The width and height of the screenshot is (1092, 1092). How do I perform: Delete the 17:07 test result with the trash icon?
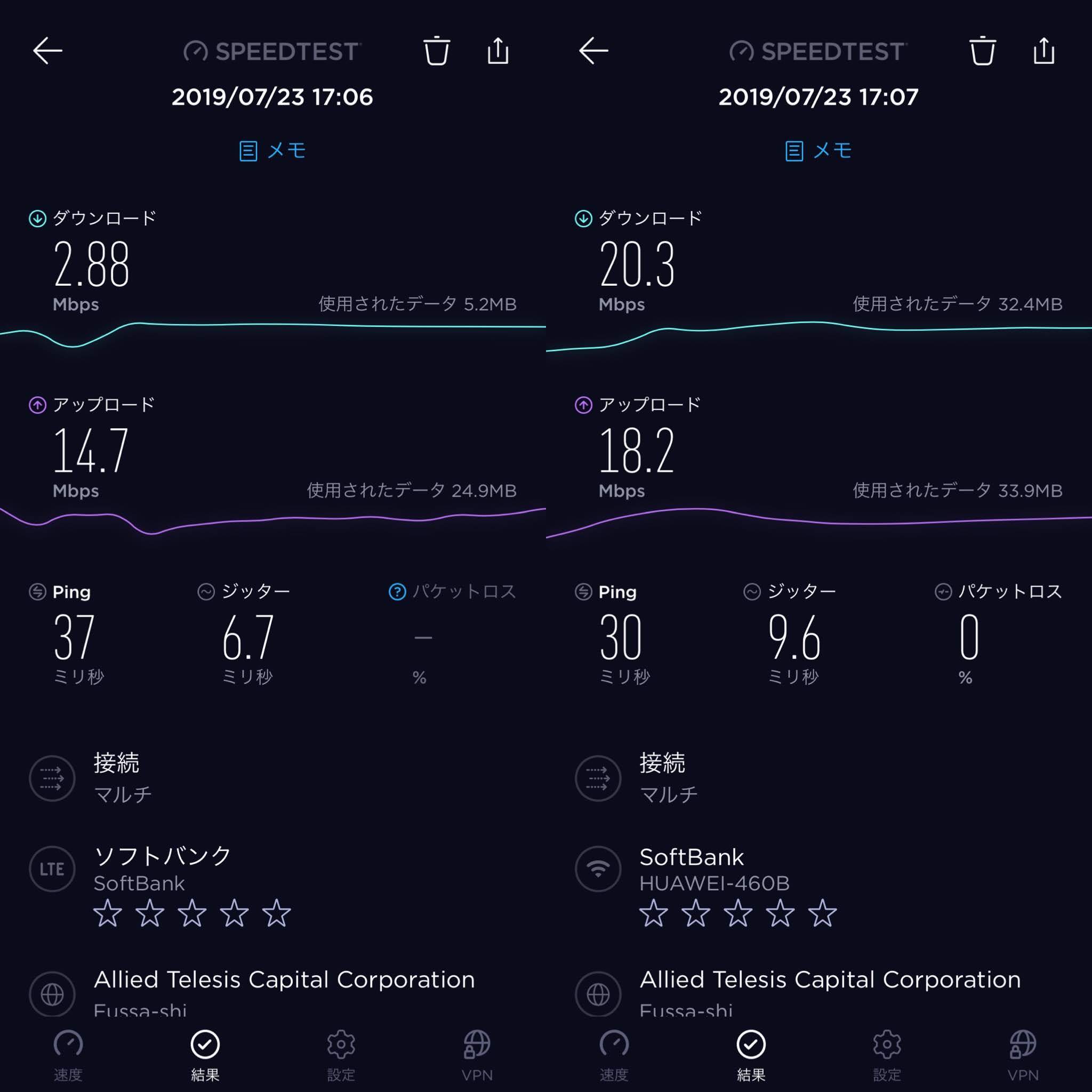(x=982, y=50)
